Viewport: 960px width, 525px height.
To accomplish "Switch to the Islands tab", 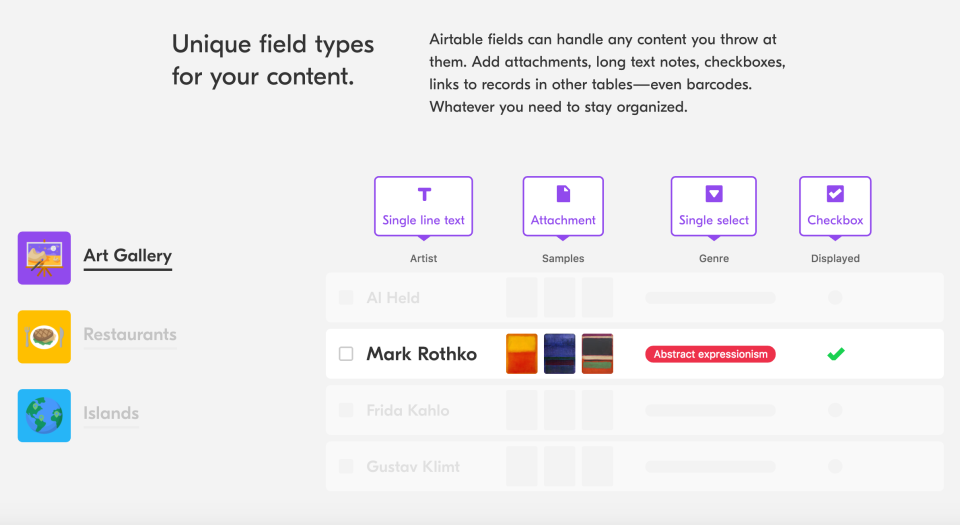I will click(x=111, y=413).
